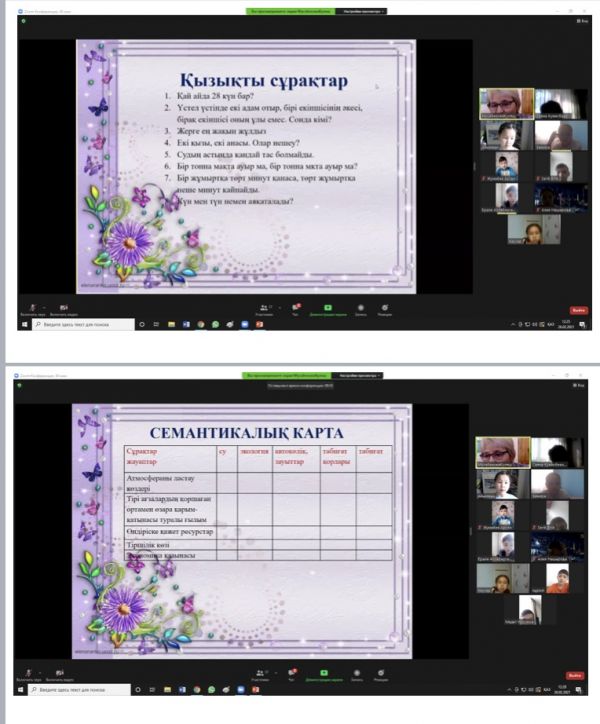The height and width of the screenshot is (724, 600).
Task: Click Windows Start button in lower taskbar
Action: point(23,689)
